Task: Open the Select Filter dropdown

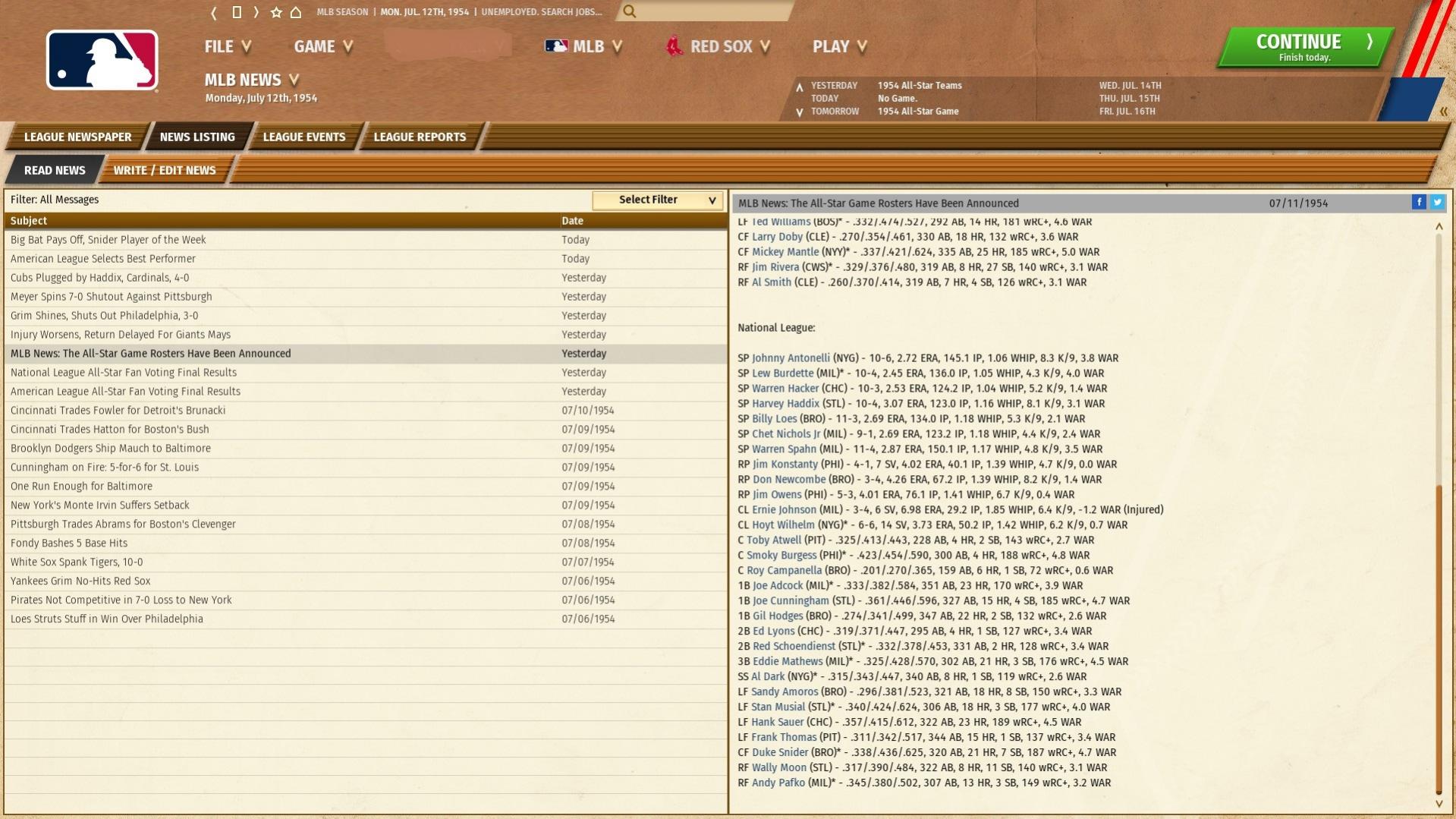Action: 657,200
